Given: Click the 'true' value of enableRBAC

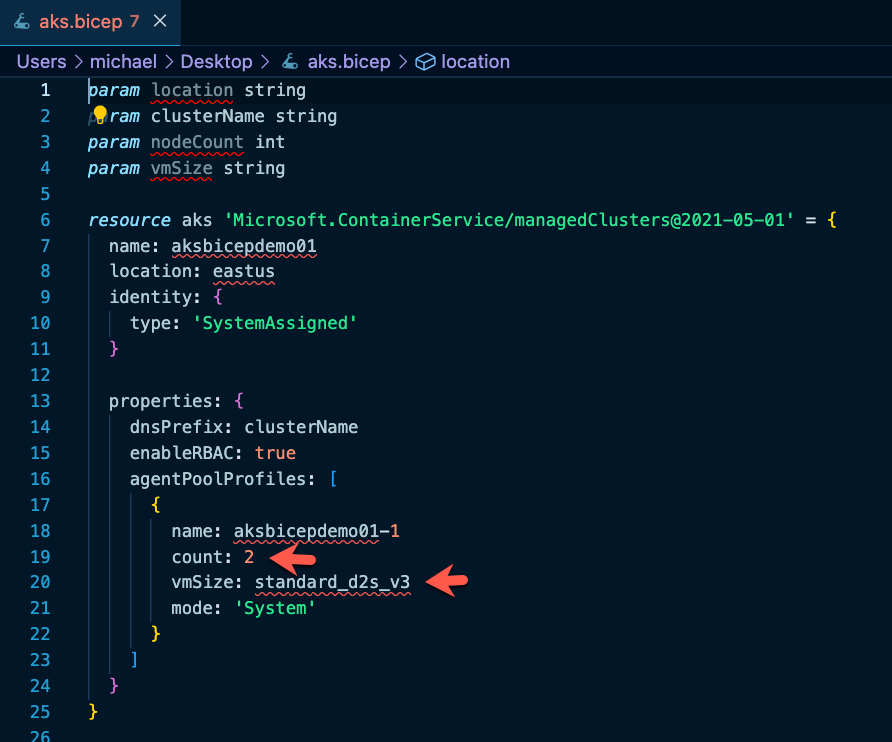Looking at the screenshot, I should click(x=275, y=454).
